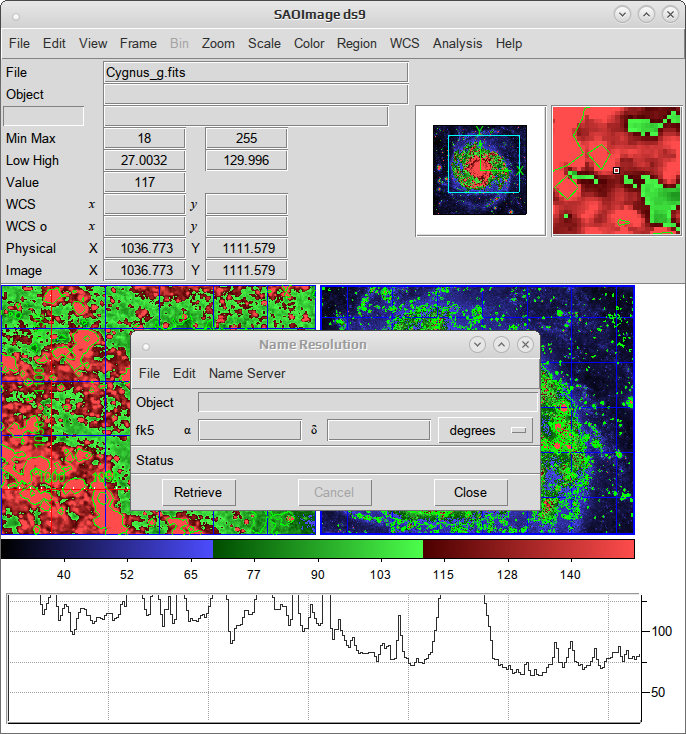Close the SAOImage ds9 window
Screen dimensions: 686x734
[x=671, y=15]
